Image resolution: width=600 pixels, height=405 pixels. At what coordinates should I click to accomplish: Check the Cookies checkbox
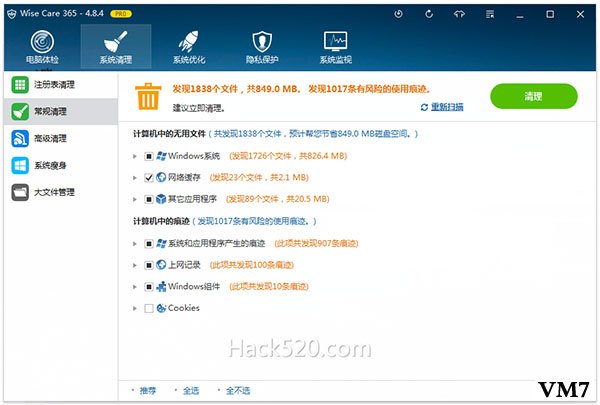click(149, 308)
